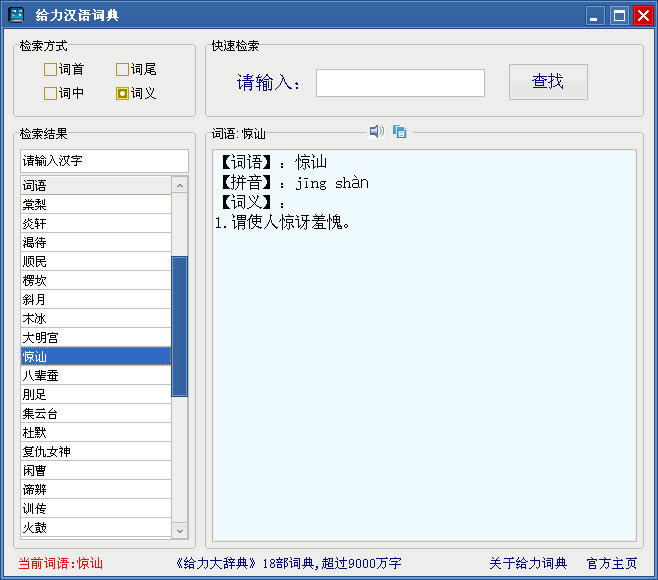The height and width of the screenshot is (580, 658).
Task: Select 斜月 in the results list
Action: pyautogui.click(x=96, y=300)
